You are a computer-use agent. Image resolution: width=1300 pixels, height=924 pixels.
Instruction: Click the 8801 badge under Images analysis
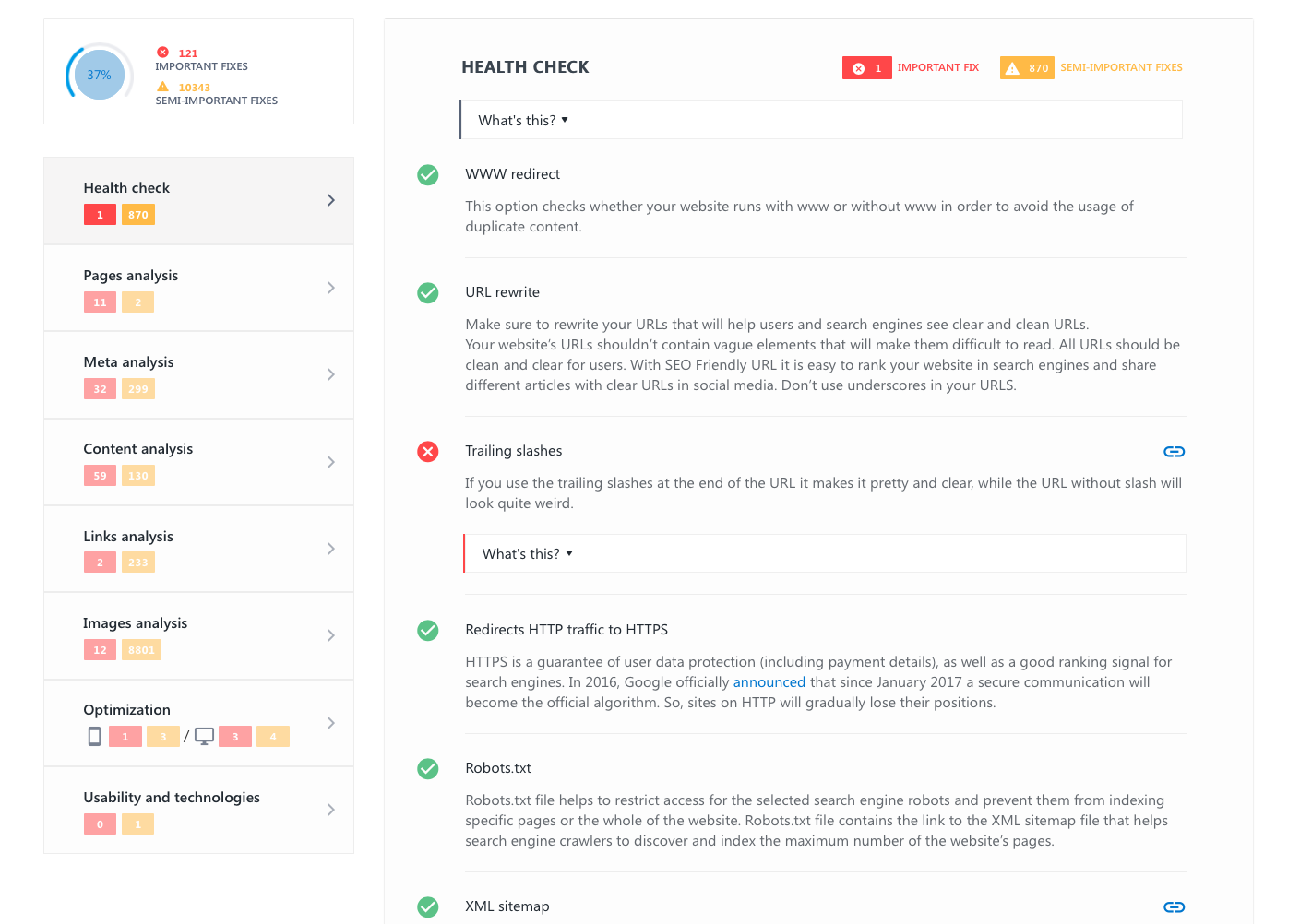(x=141, y=650)
